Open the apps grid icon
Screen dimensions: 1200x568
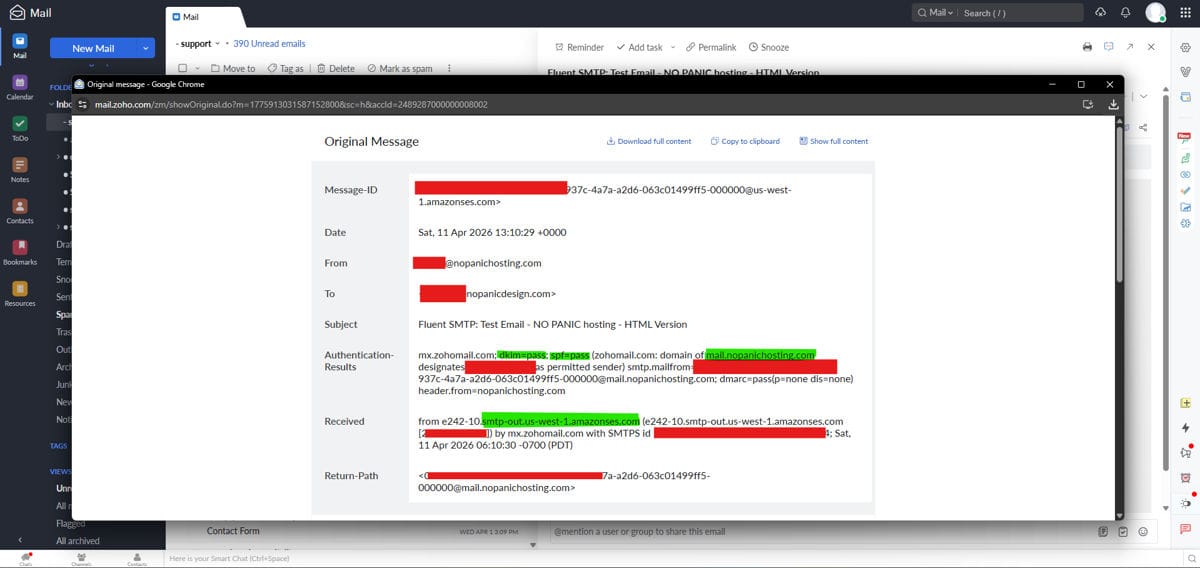point(1185,12)
